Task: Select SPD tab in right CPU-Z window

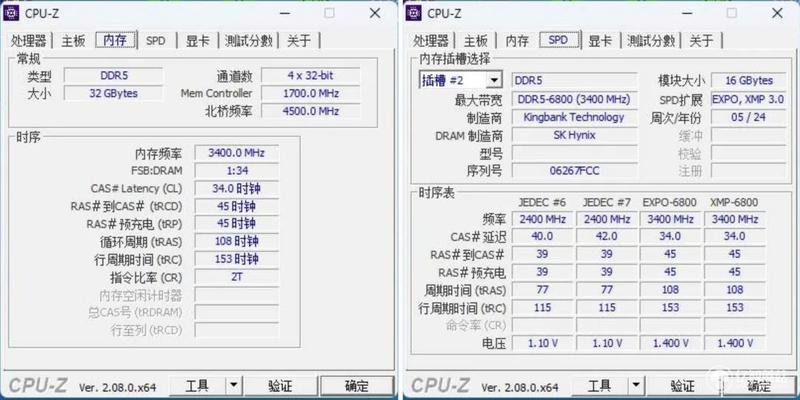Action: click(558, 40)
